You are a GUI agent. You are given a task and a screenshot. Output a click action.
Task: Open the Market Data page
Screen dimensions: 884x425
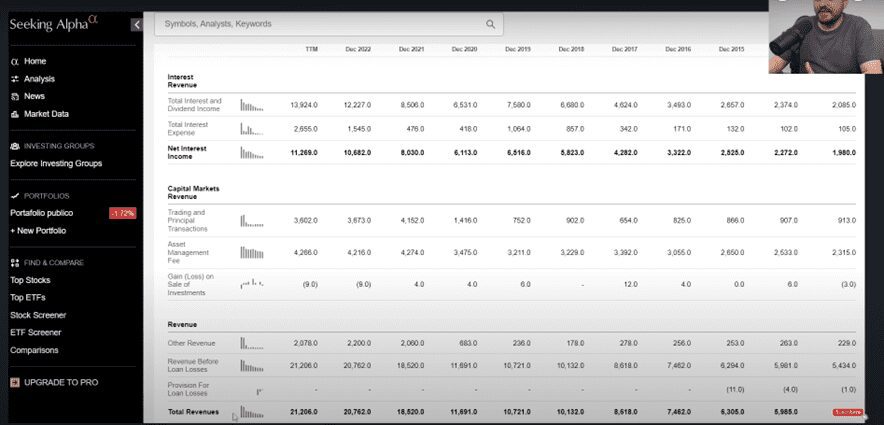pyautogui.click(x=46, y=114)
